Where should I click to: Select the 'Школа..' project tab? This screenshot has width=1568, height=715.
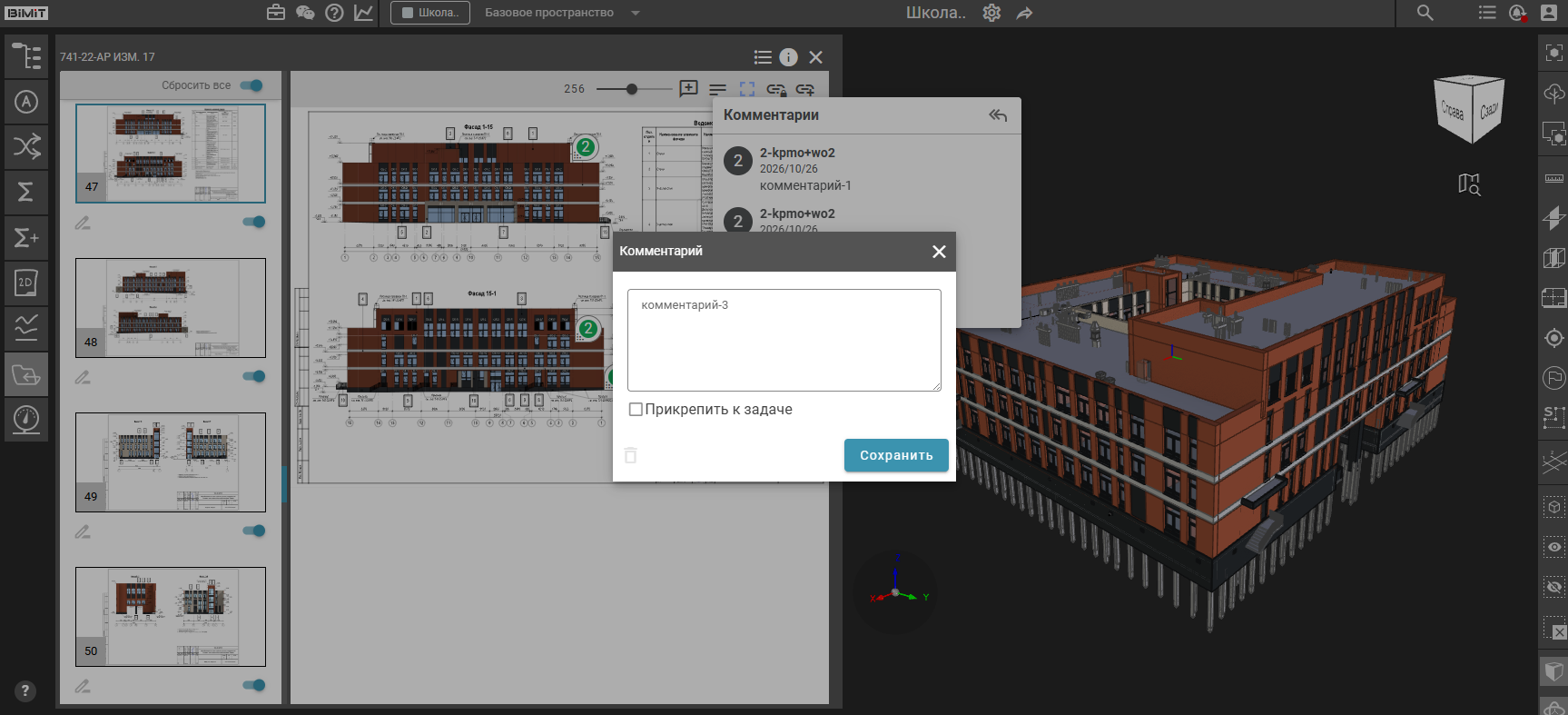[430, 13]
